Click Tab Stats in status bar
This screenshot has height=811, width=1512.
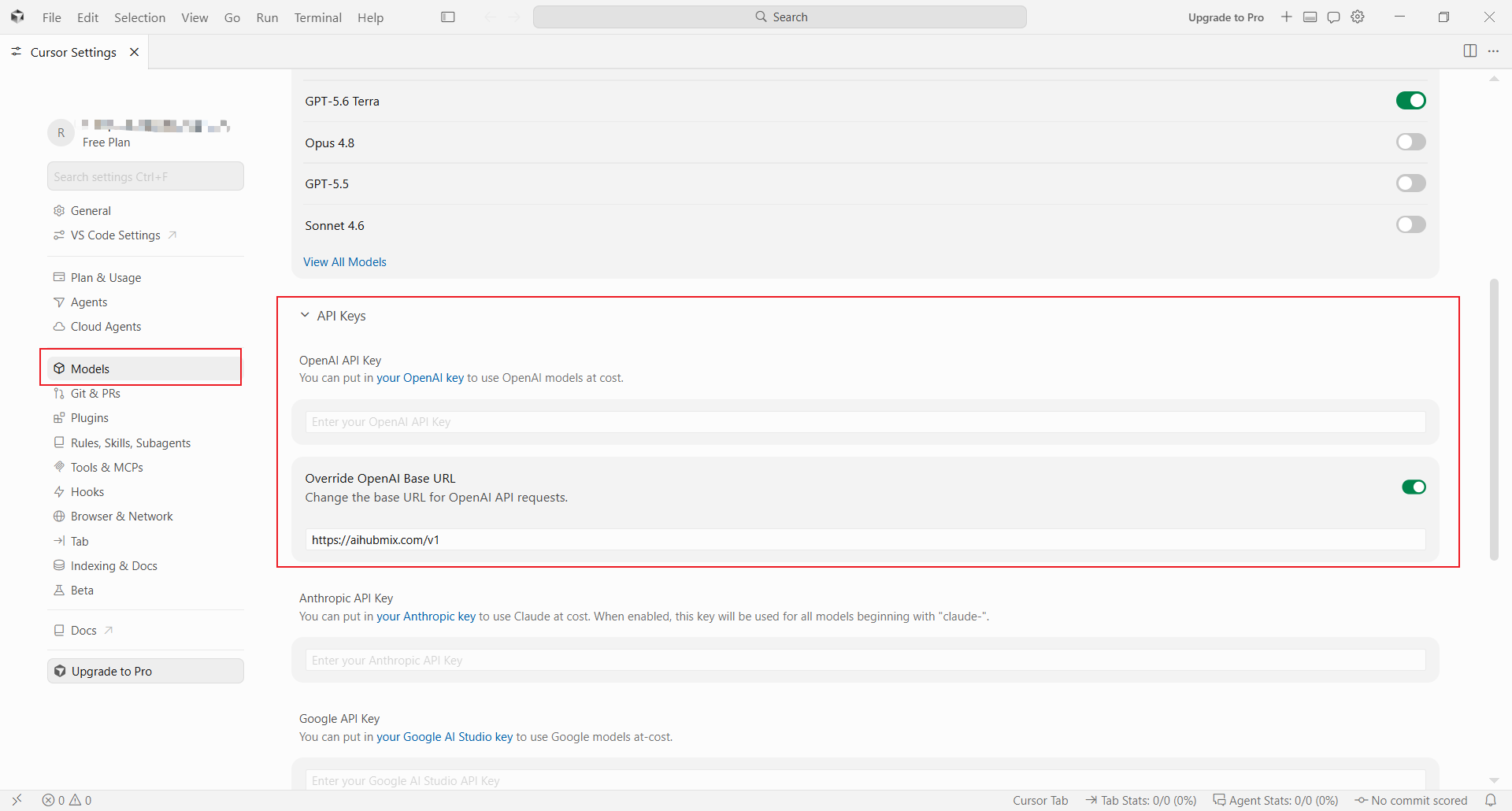1141,800
